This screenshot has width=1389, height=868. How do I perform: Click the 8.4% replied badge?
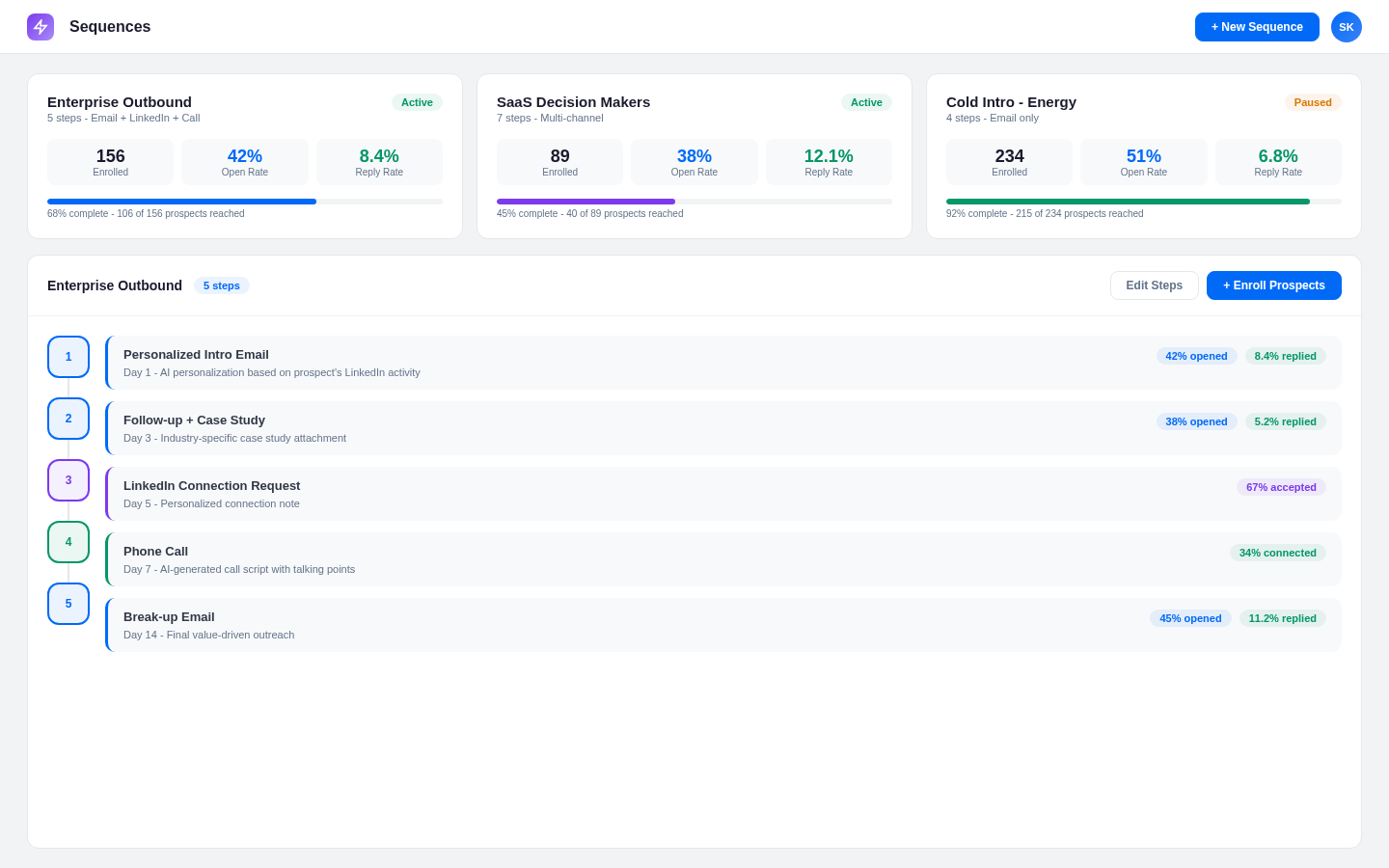[1286, 356]
